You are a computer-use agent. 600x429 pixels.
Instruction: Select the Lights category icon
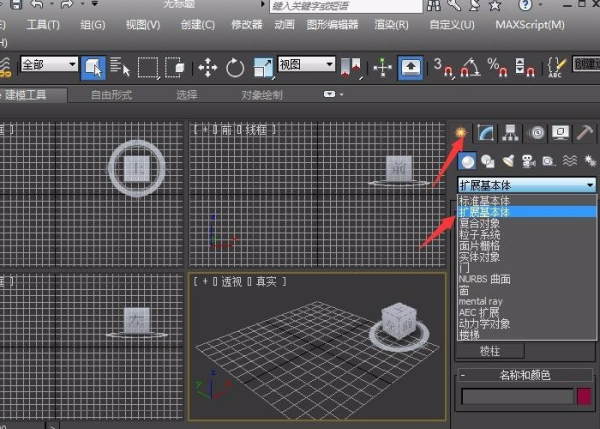coord(508,161)
